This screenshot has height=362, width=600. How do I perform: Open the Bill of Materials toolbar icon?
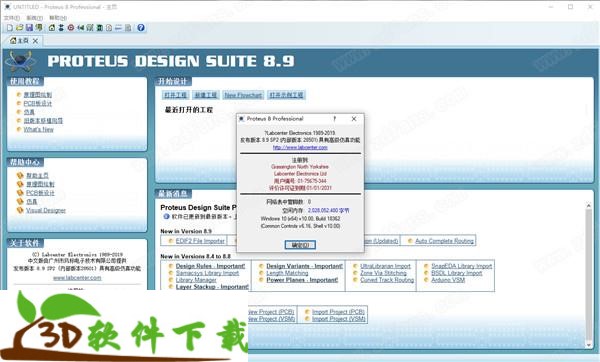(99, 28)
